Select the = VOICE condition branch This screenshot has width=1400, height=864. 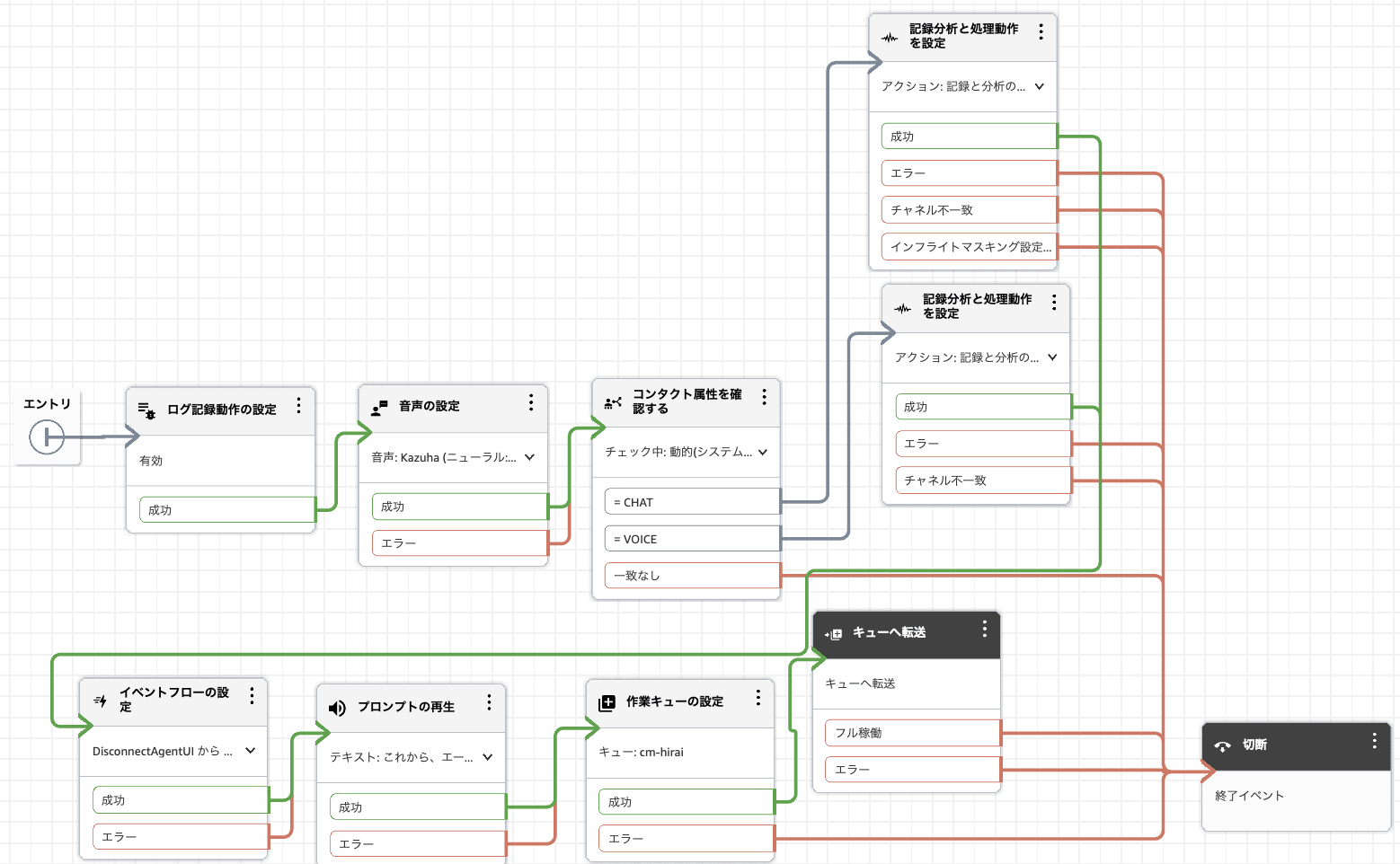click(x=693, y=539)
